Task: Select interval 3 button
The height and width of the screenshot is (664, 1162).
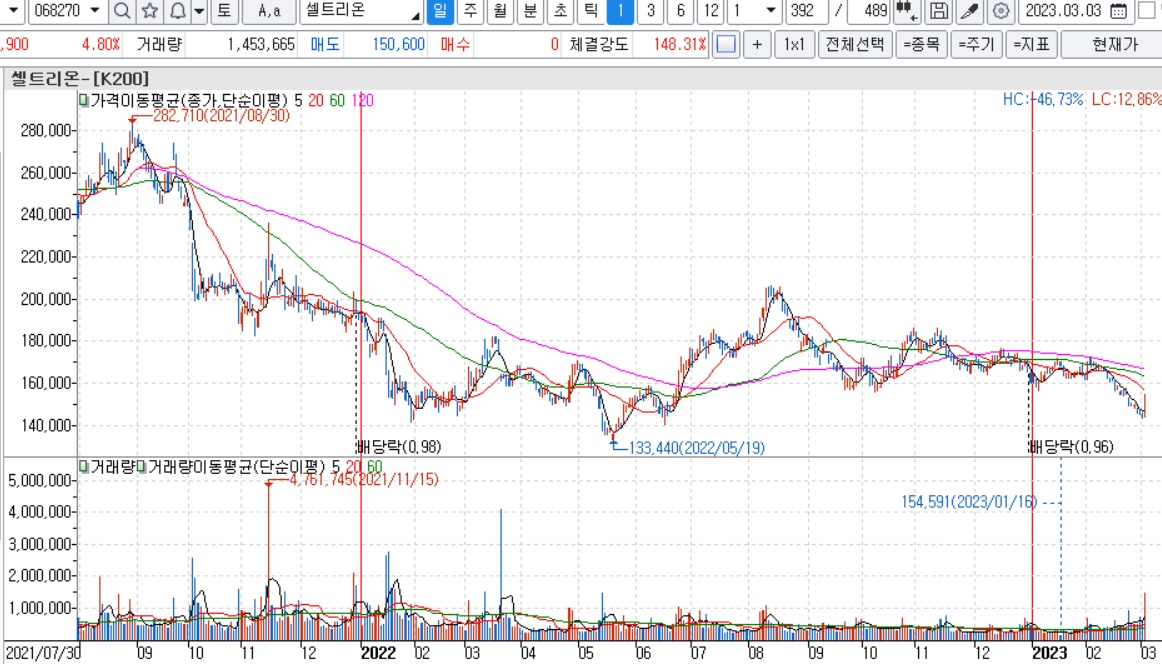Action: coord(650,10)
